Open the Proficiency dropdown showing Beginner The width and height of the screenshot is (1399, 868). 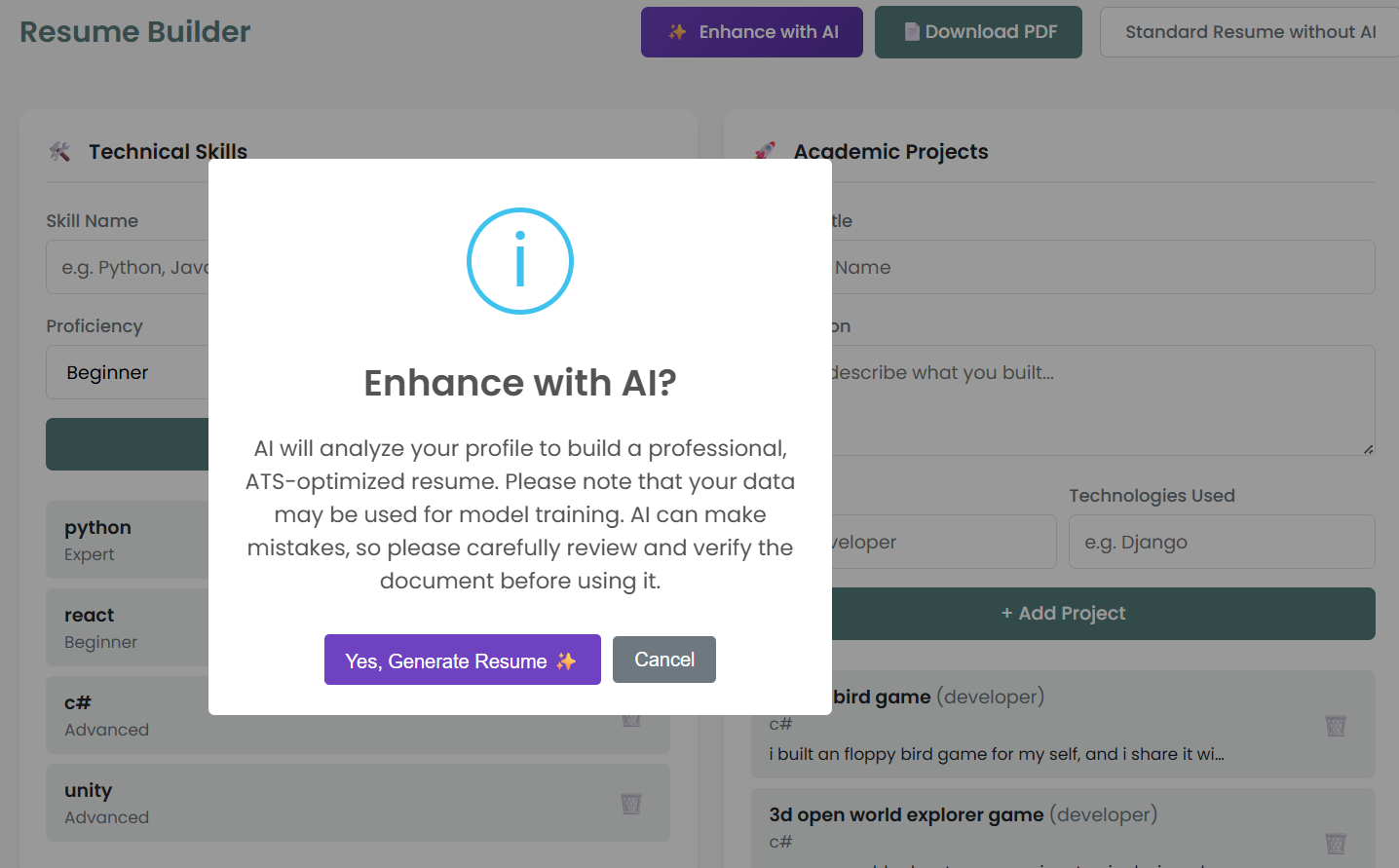127,372
